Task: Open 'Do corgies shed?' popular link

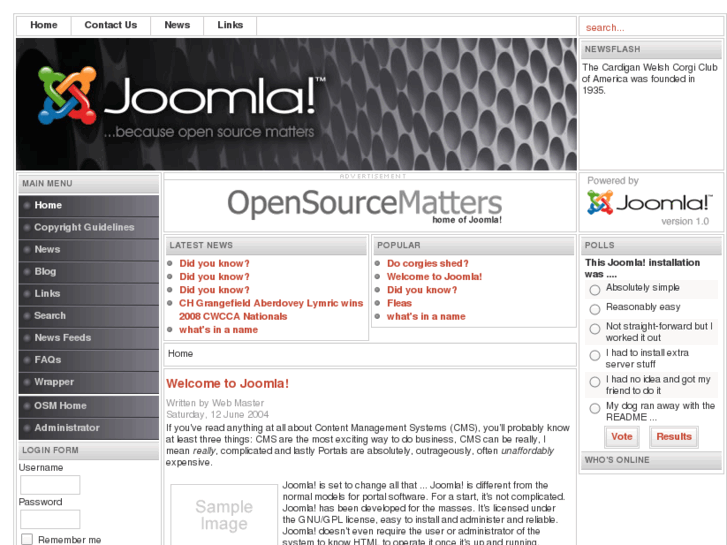Action: [x=427, y=263]
